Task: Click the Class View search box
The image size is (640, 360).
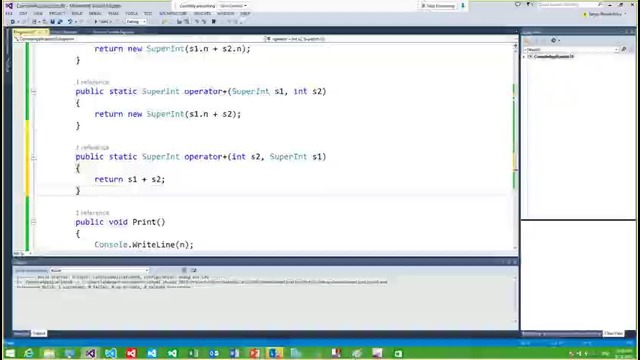Action: [x=571, y=49]
